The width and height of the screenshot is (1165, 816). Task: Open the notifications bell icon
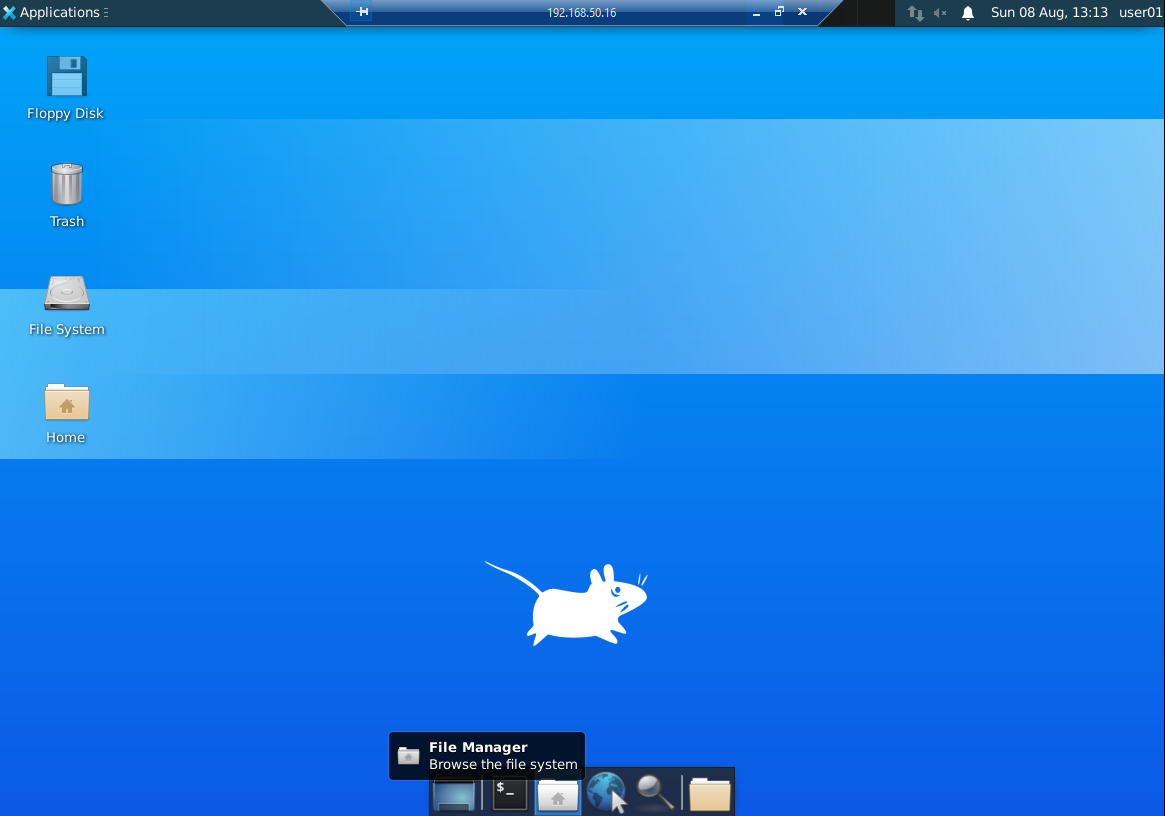[x=967, y=13]
